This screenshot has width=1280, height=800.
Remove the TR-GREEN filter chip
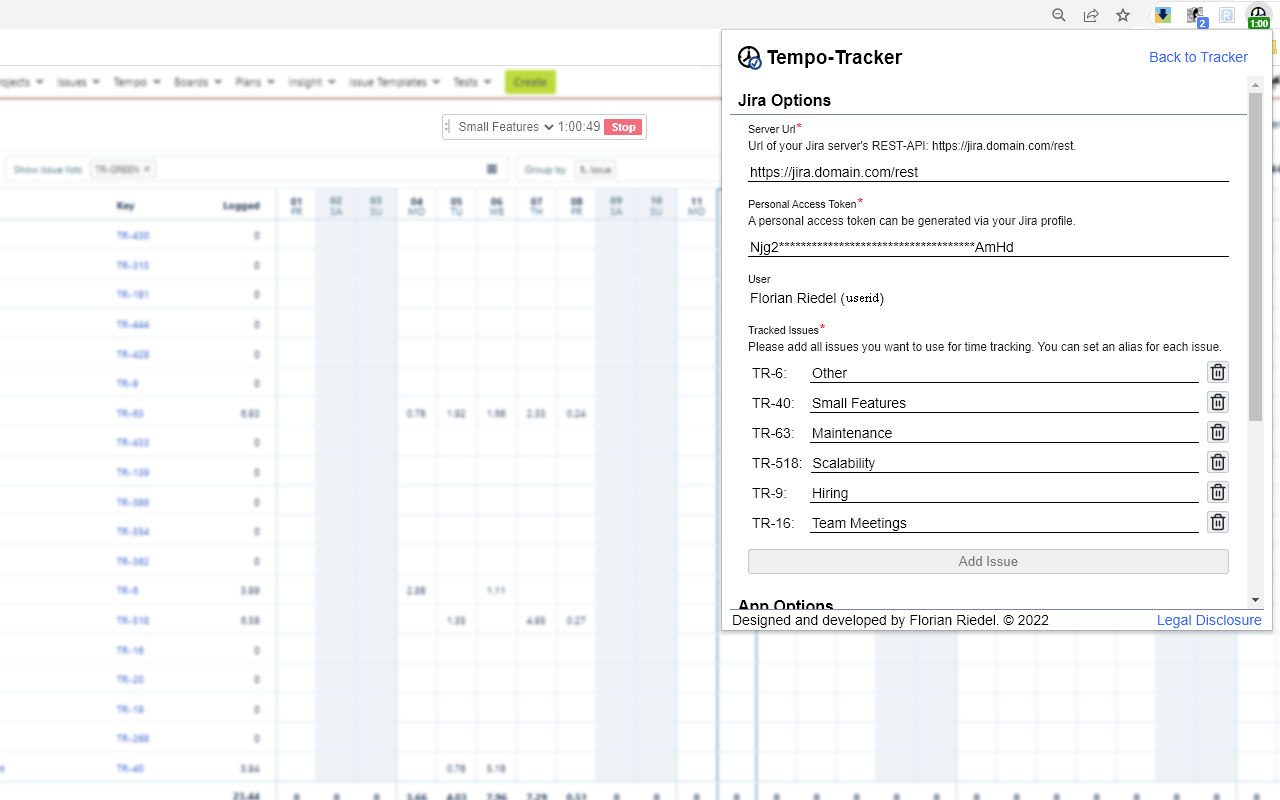coord(147,170)
